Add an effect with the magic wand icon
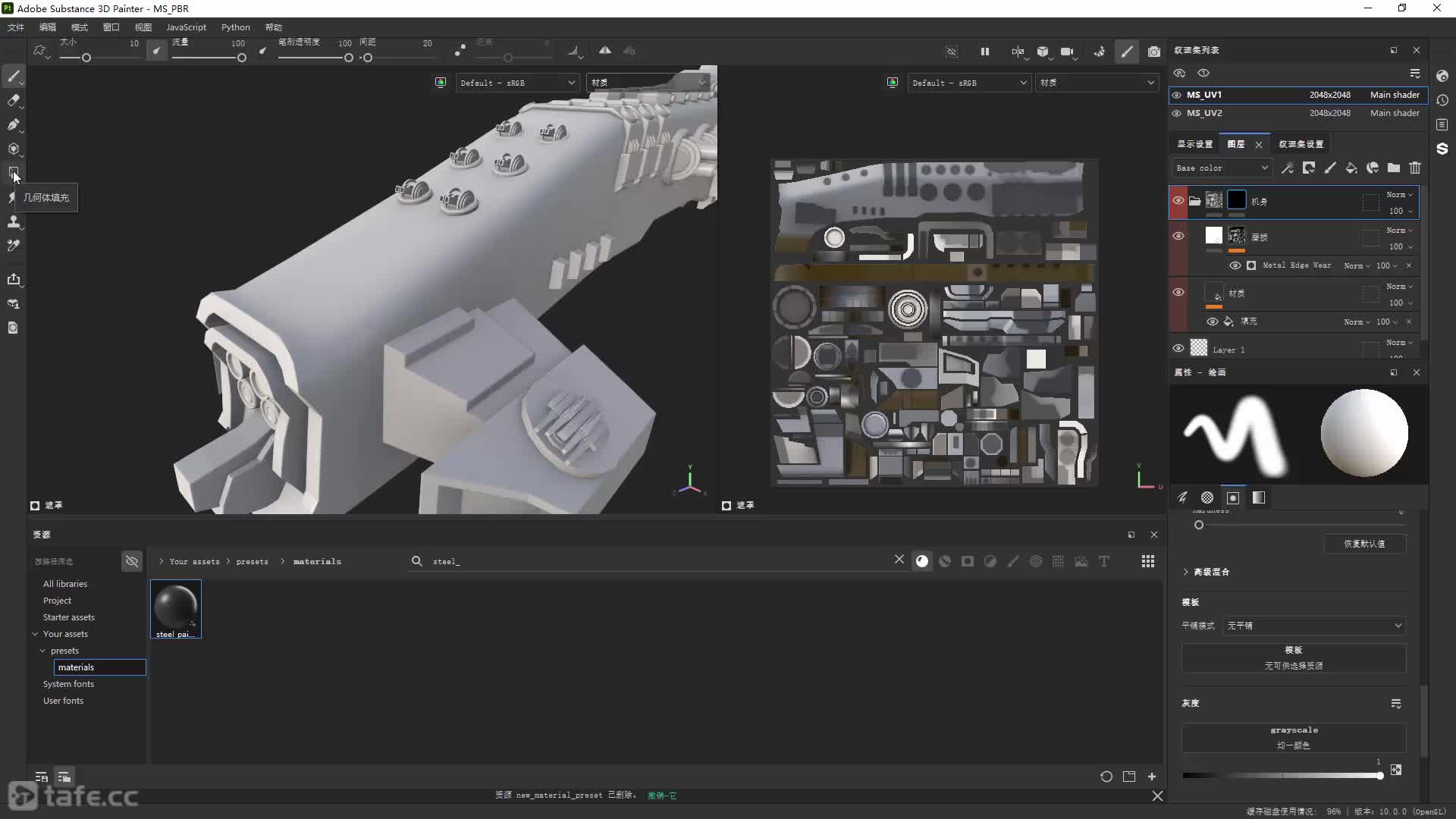 tap(1288, 168)
